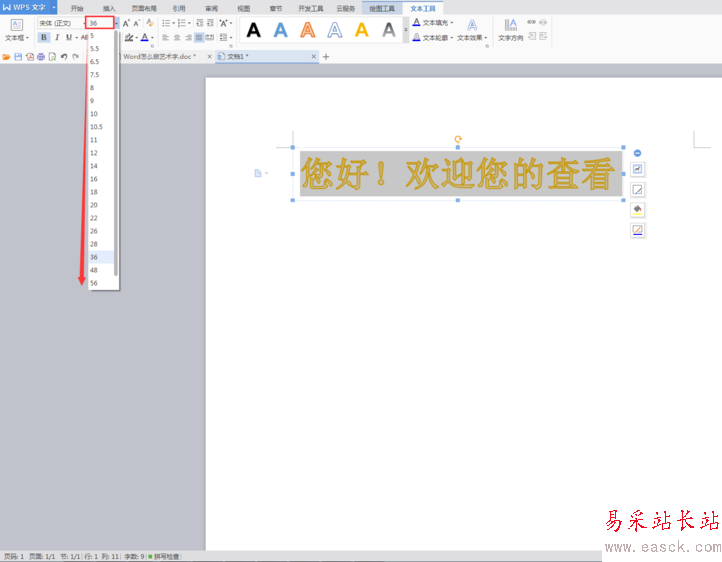The image size is (722, 562).
Task: Click the text highlight pen icon
Action: [129, 37]
